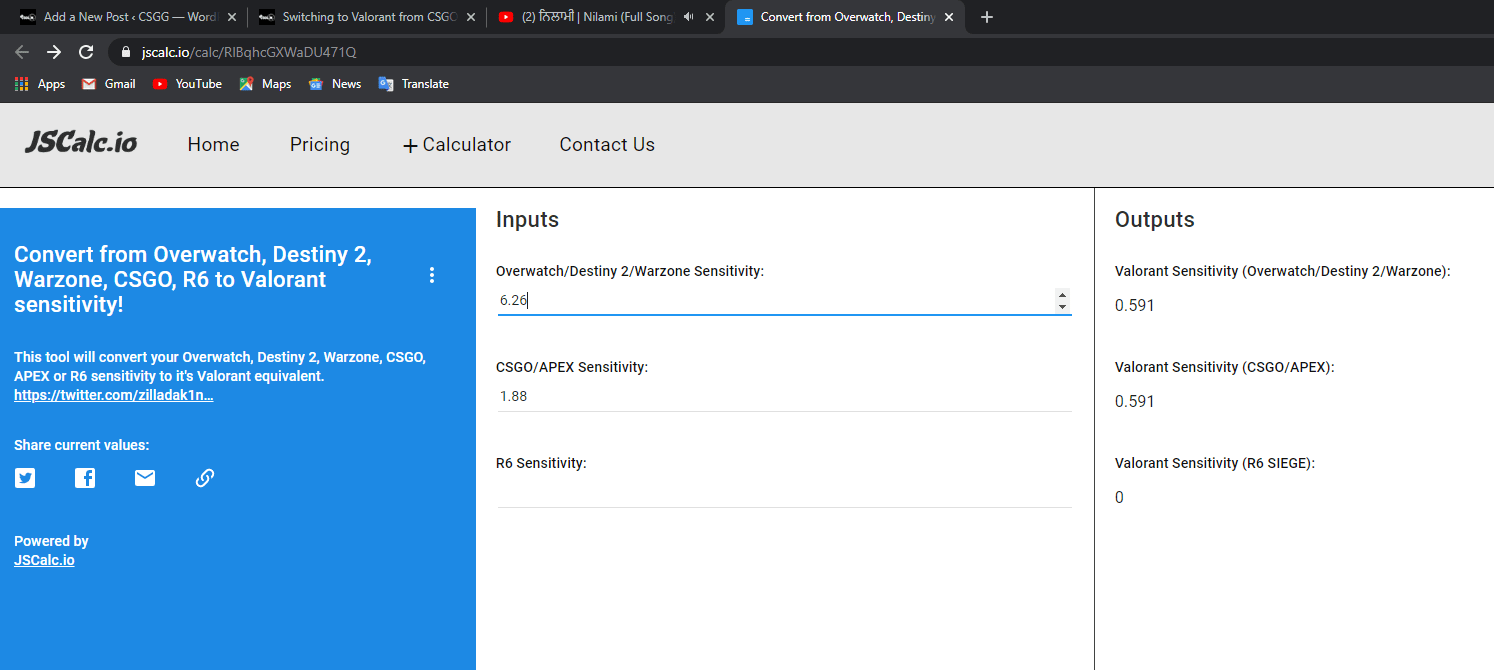
Task: Click the Outputs heading
Action: point(1155,220)
